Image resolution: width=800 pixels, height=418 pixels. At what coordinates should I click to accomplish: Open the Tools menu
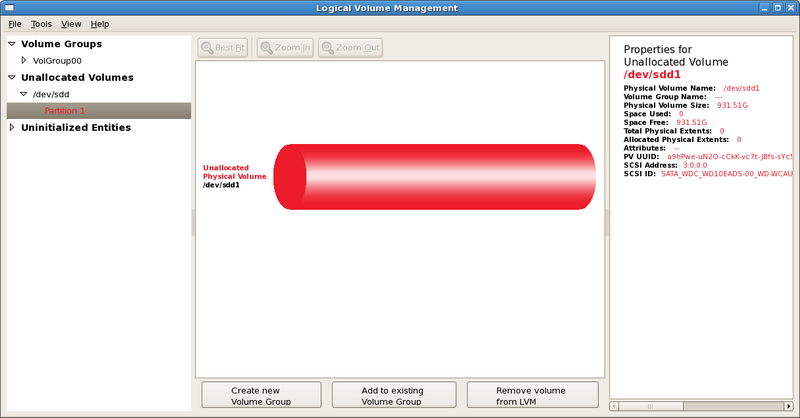click(41, 23)
